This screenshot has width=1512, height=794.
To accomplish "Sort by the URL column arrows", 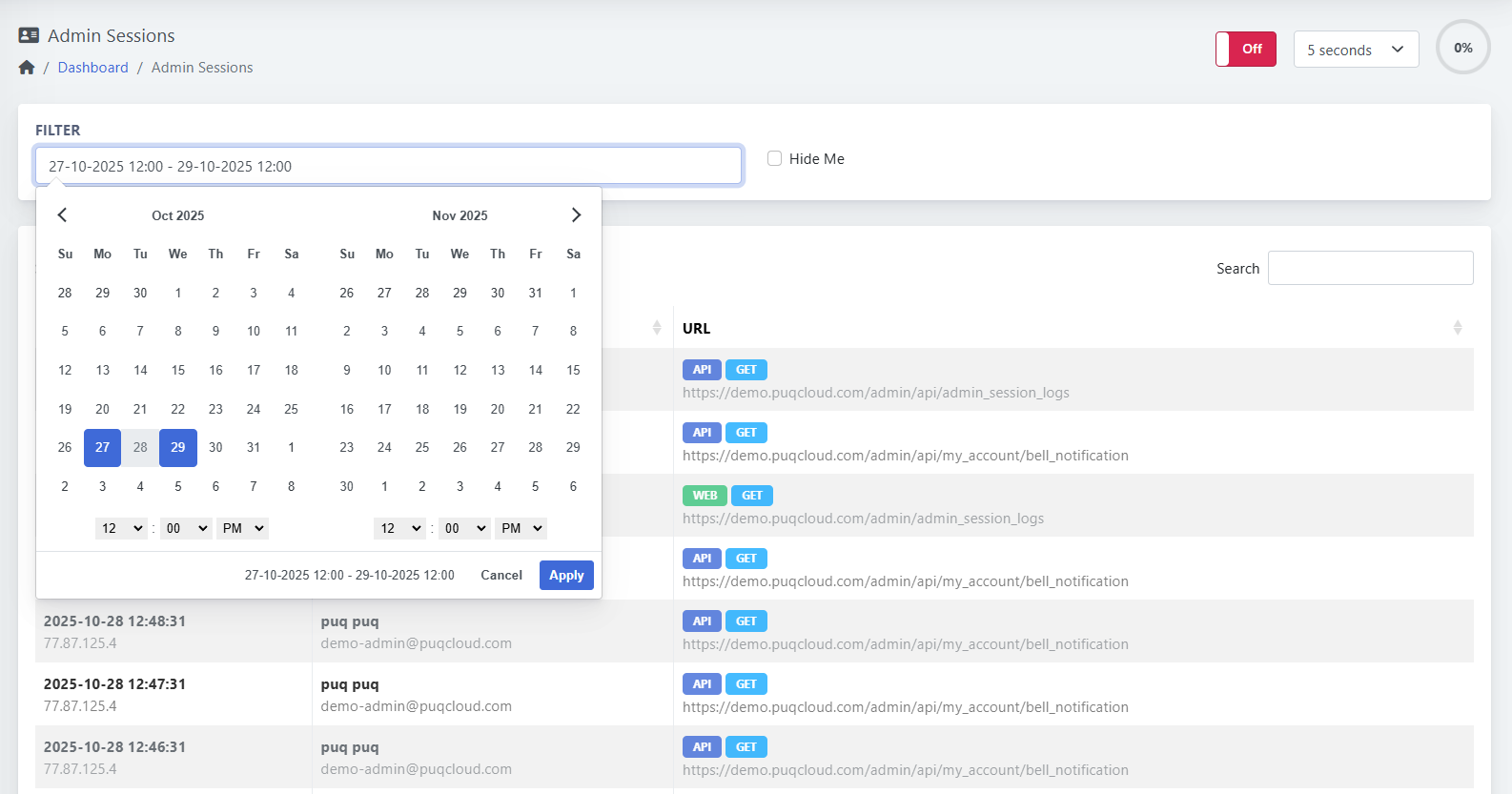I will point(1457,328).
